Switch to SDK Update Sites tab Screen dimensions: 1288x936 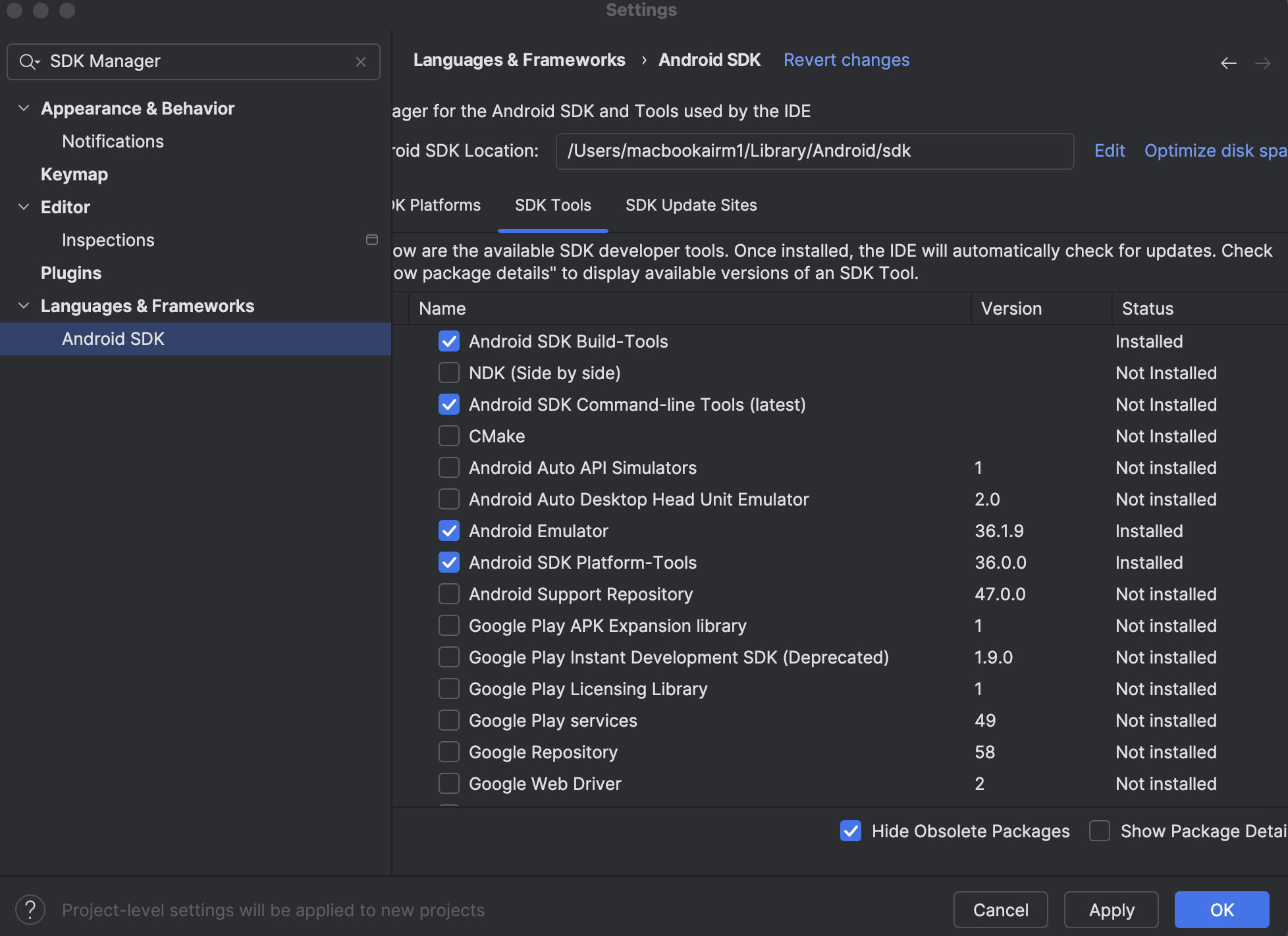[691, 205]
